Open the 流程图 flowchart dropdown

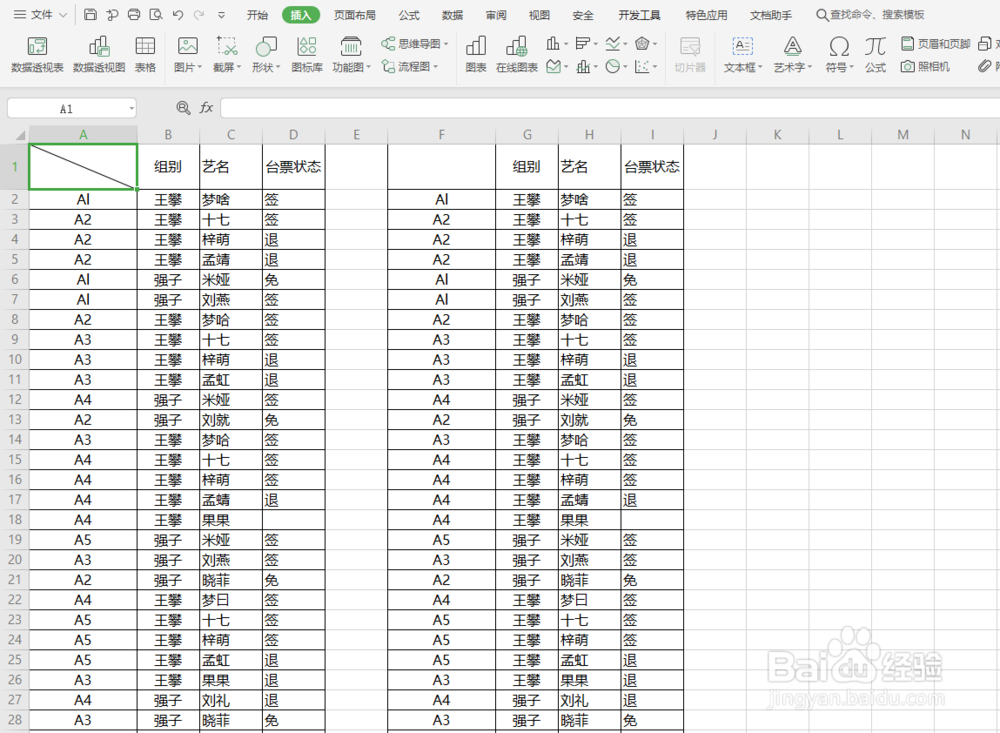coord(409,66)
